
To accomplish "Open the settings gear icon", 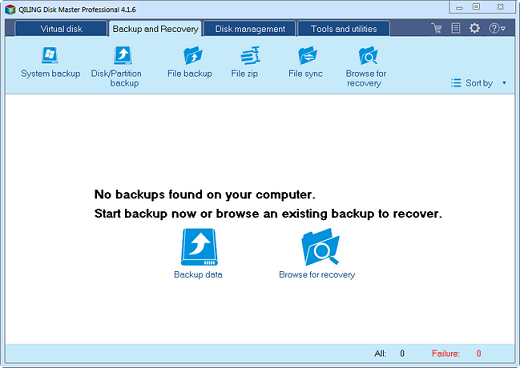I will (x=475, y=28).
